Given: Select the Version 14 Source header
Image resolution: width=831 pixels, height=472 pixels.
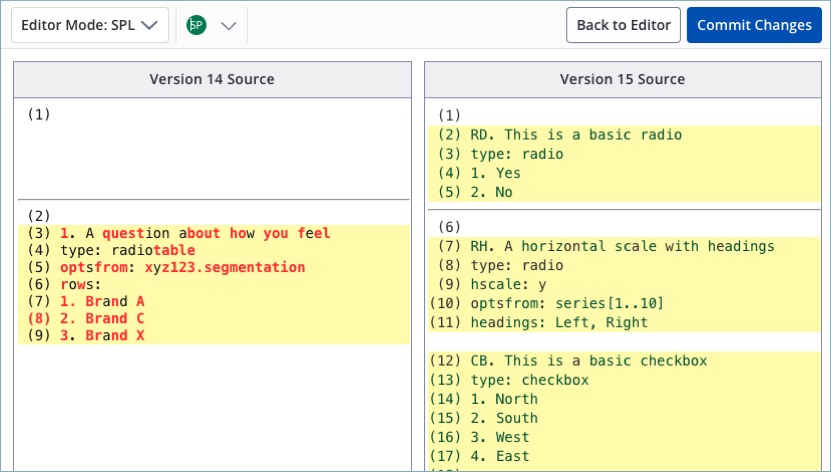Looking at the screenshot, I should click(x=212, y=79).
